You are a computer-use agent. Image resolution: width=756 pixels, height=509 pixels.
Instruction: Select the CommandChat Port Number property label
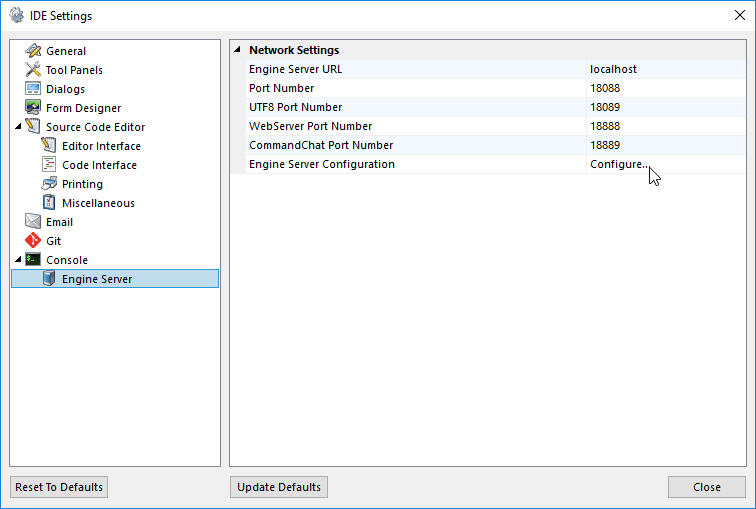321,145
